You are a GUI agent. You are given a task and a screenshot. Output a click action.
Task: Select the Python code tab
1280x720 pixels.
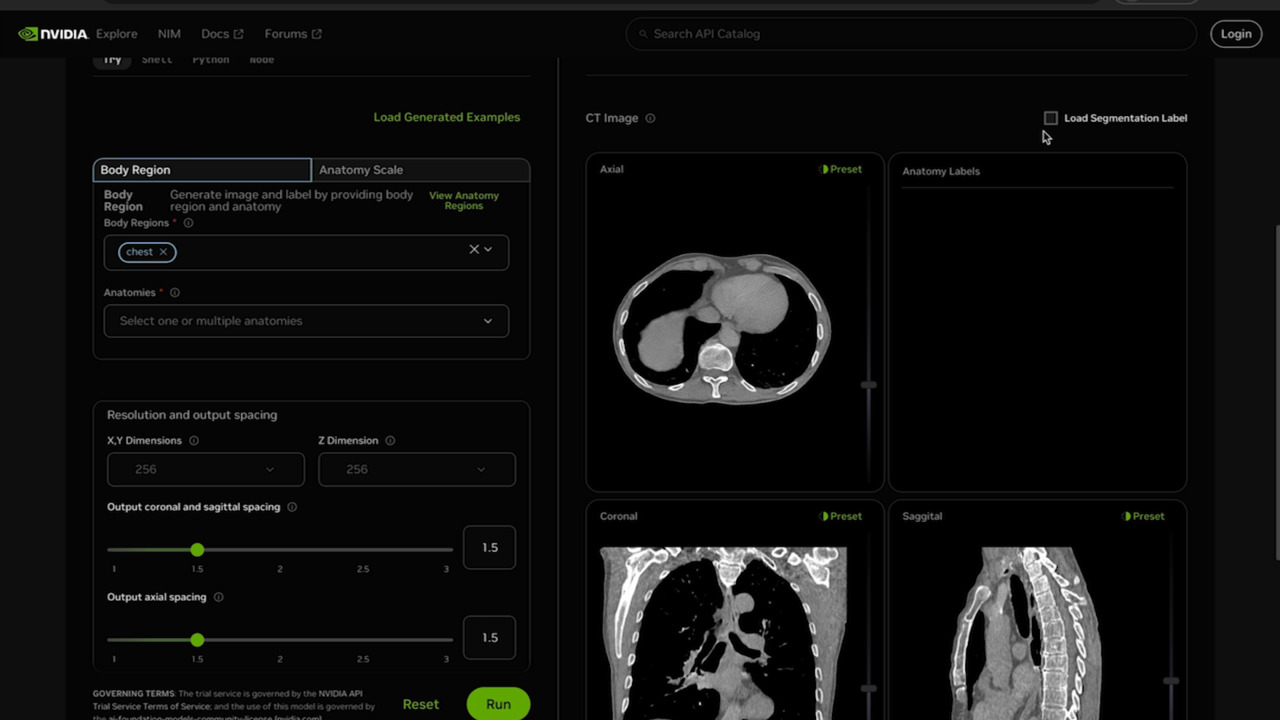point(210,59)
